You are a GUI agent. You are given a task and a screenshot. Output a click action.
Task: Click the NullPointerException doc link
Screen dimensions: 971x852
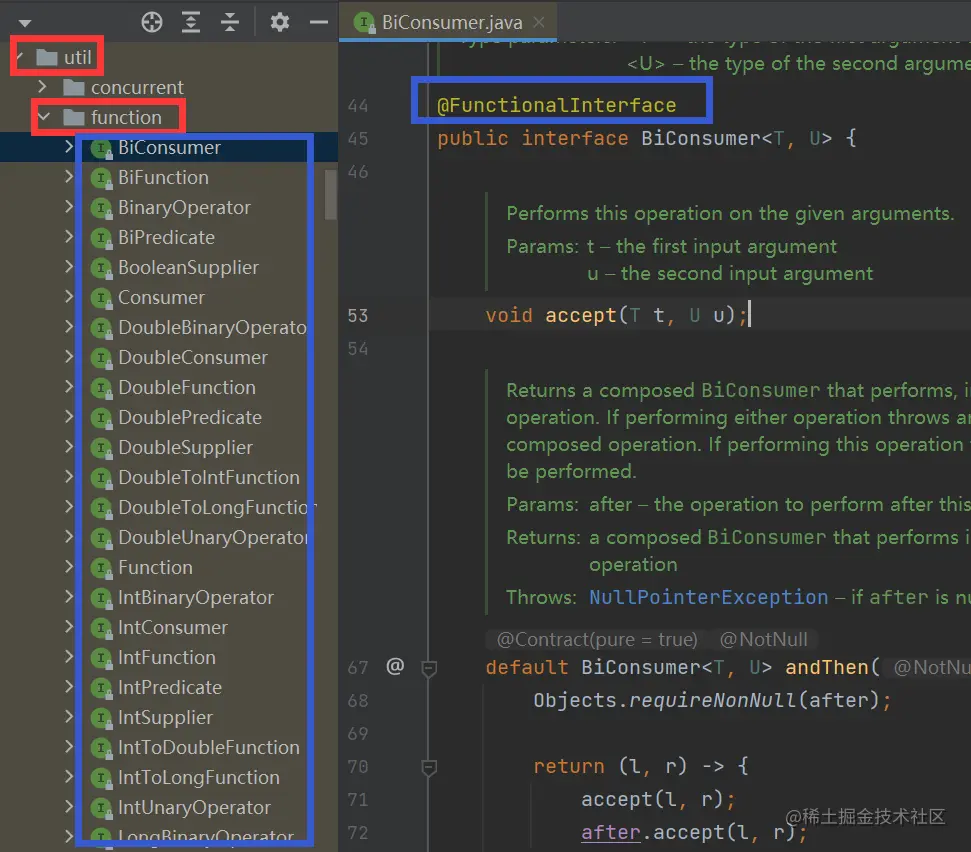point(708,597)
